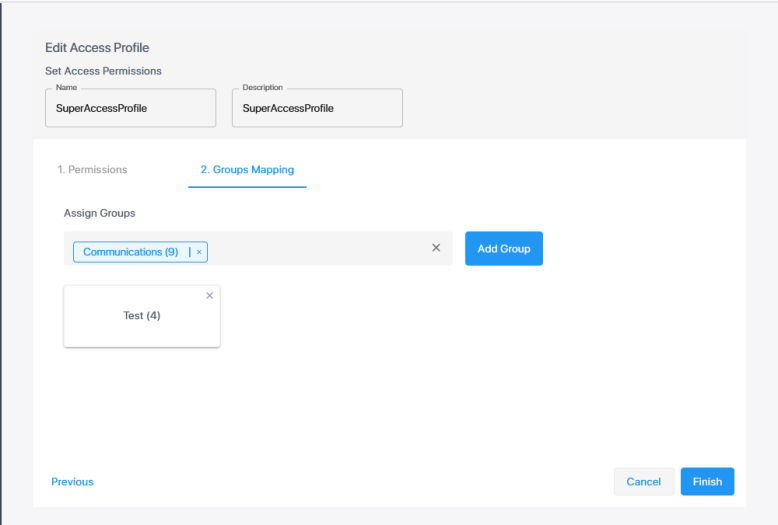Select the Communications (9) chip label

pos(130,252)
